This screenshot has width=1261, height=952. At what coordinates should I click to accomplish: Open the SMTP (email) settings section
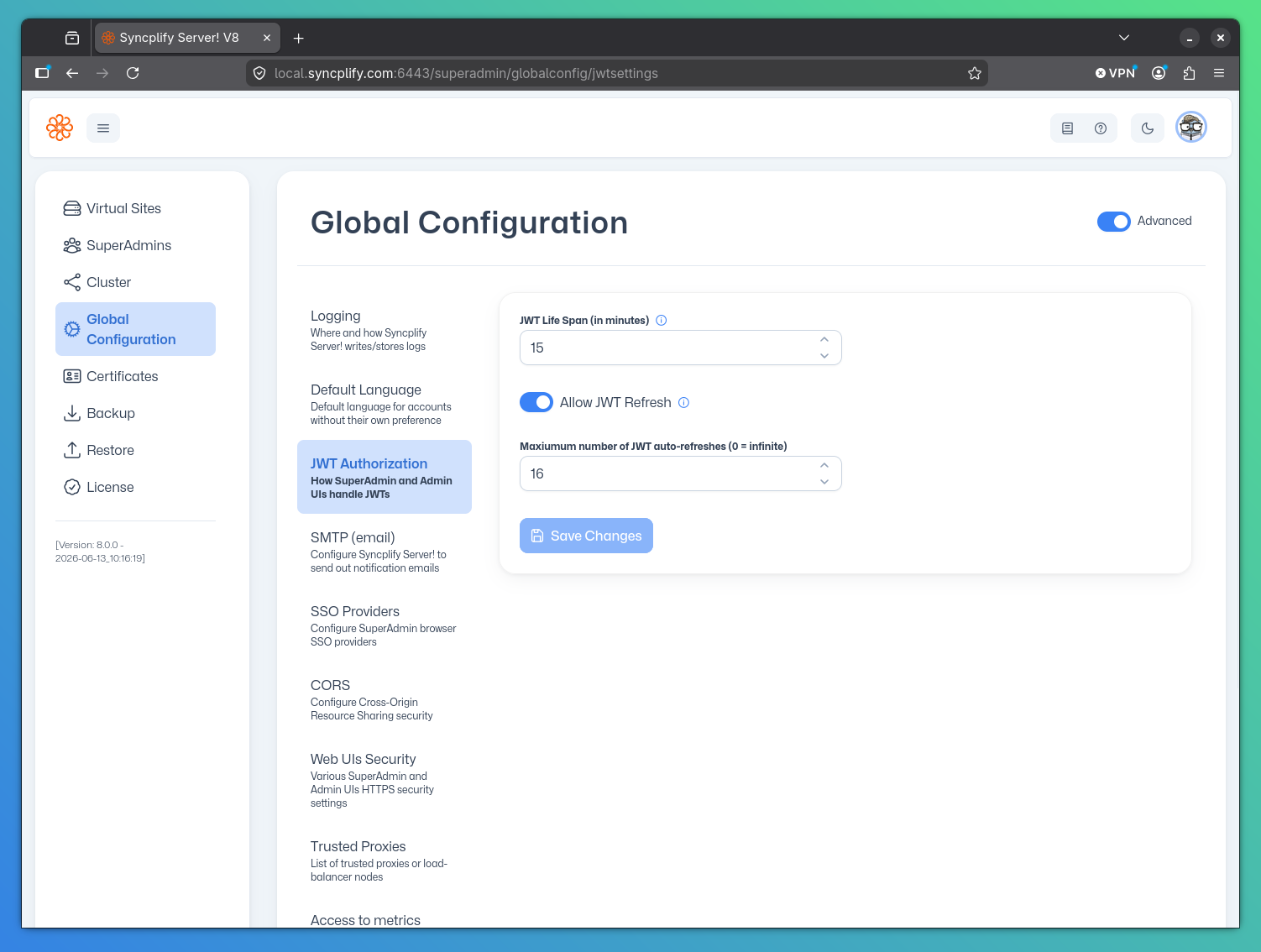[385, 551]
